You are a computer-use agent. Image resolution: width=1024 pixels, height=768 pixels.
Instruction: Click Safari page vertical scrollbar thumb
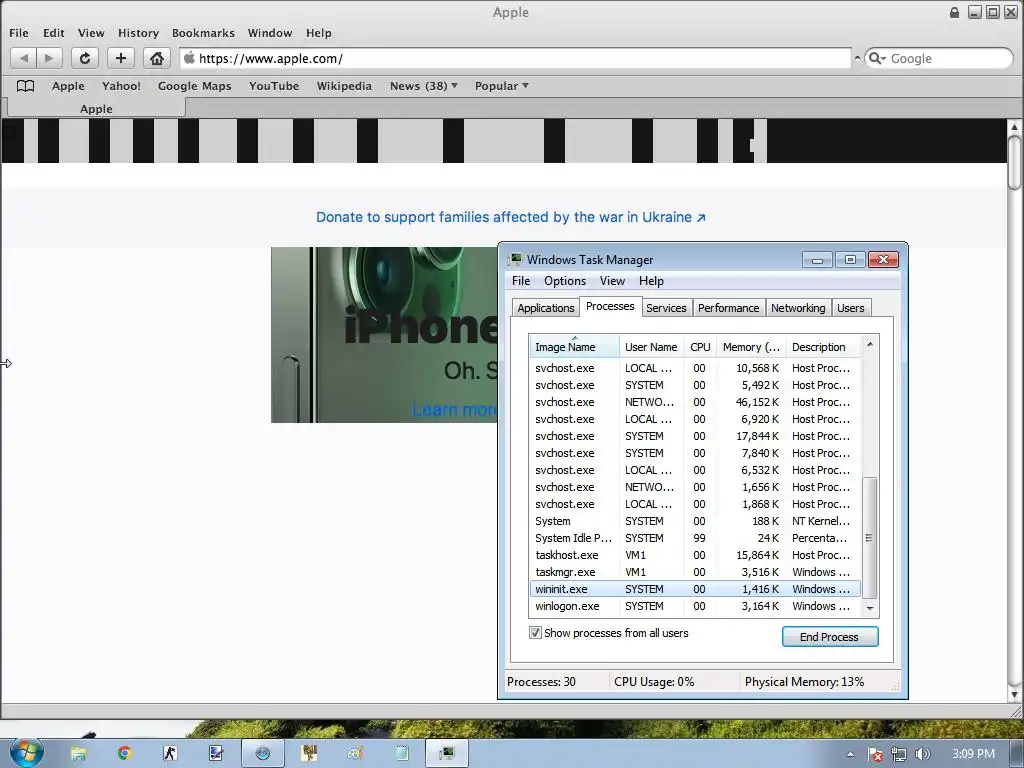click(1014, 161)
